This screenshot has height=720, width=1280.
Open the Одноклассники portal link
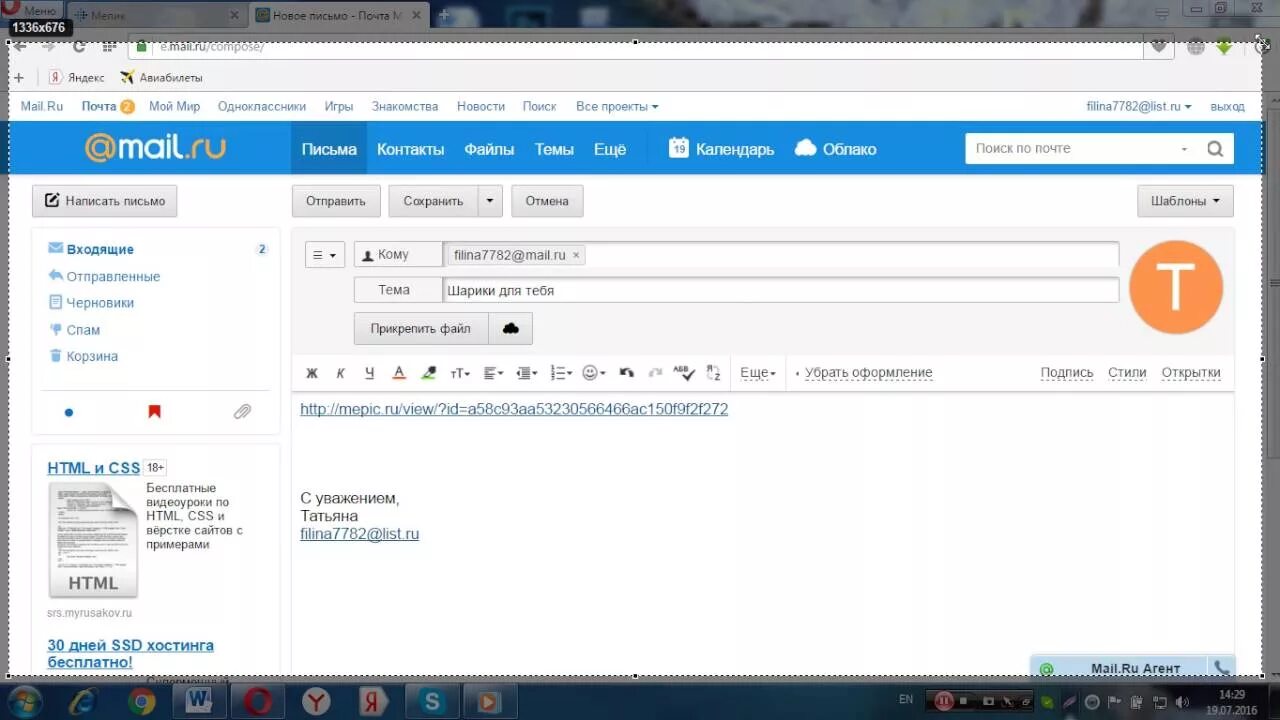(x=262, y=106)
